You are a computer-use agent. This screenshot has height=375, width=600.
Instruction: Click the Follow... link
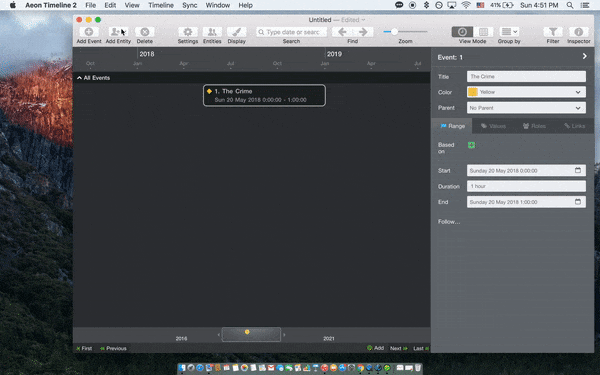[449, 222]
